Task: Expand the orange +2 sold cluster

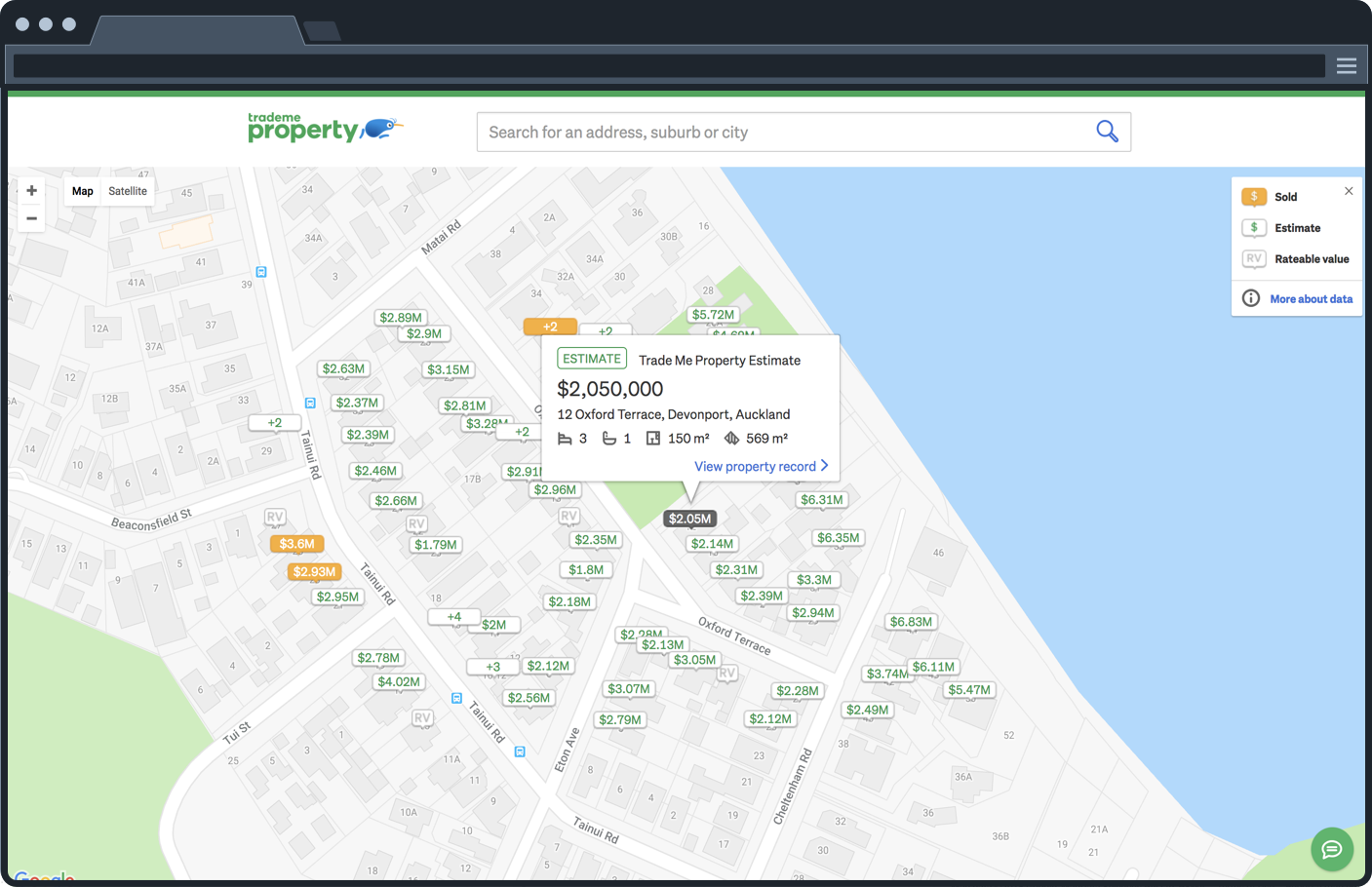Action: pos(550,327)
